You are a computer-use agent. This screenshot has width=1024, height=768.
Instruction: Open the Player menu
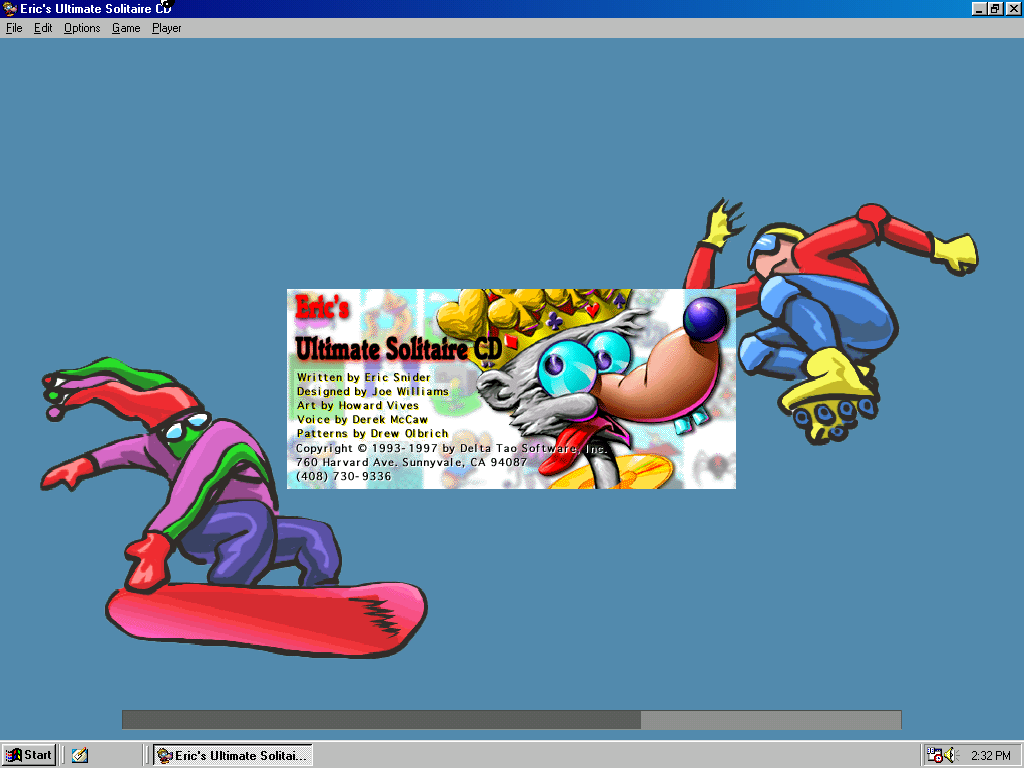(167, 28)
